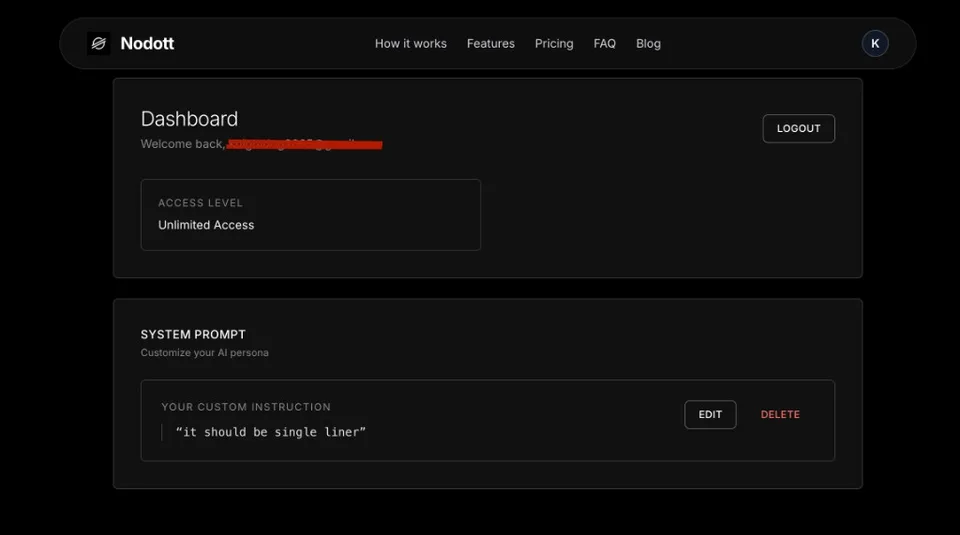Open the How it works page
Viewport: 960px width, 535px height.
tap(411, 43)
